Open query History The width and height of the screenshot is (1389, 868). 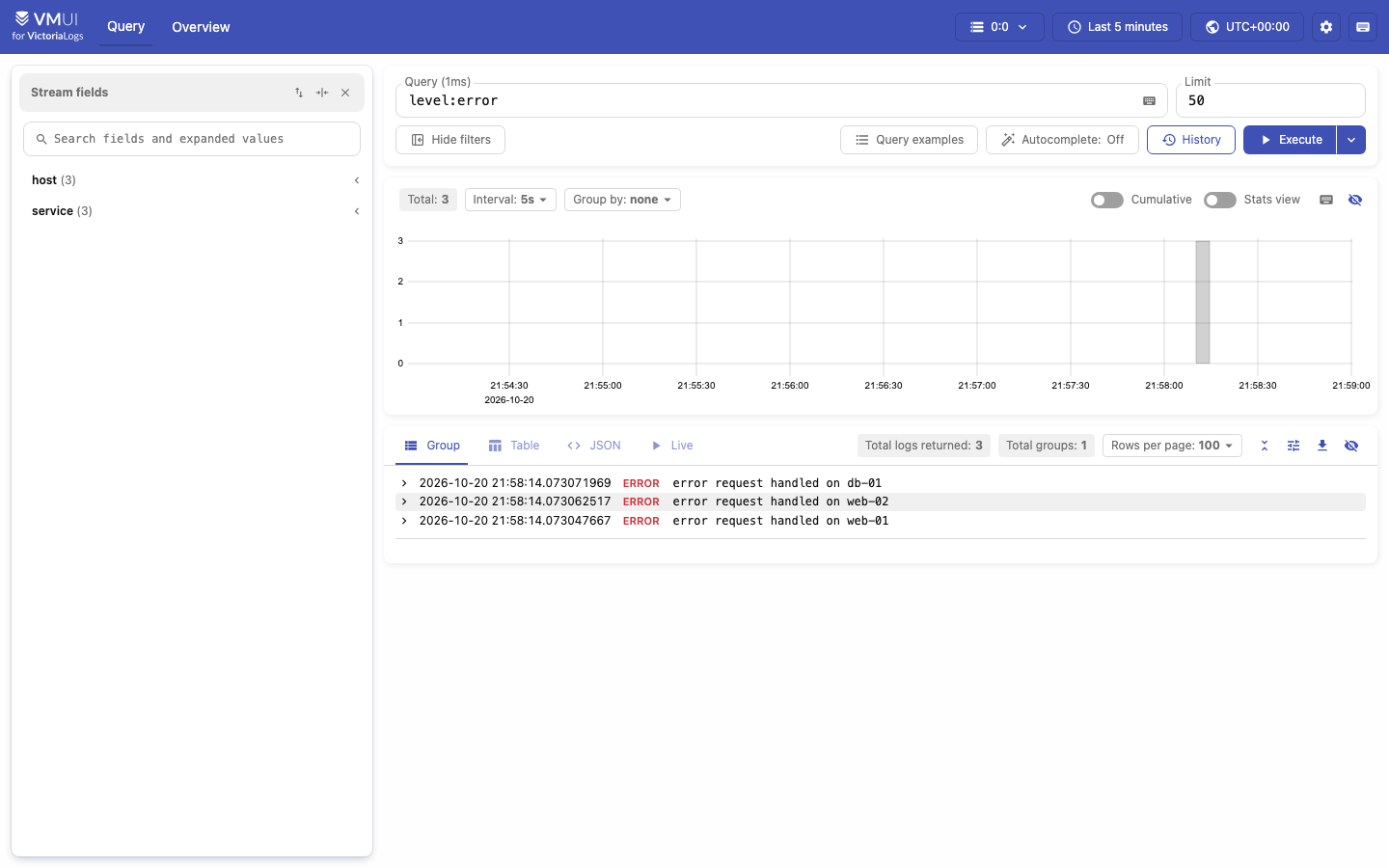coord(1191,140)
